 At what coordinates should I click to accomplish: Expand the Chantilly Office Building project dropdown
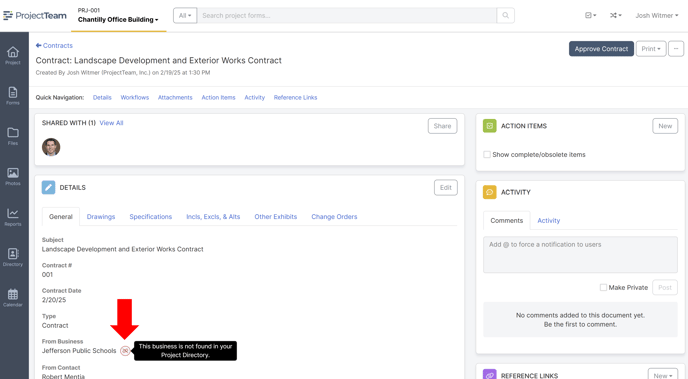coord(118,19)
